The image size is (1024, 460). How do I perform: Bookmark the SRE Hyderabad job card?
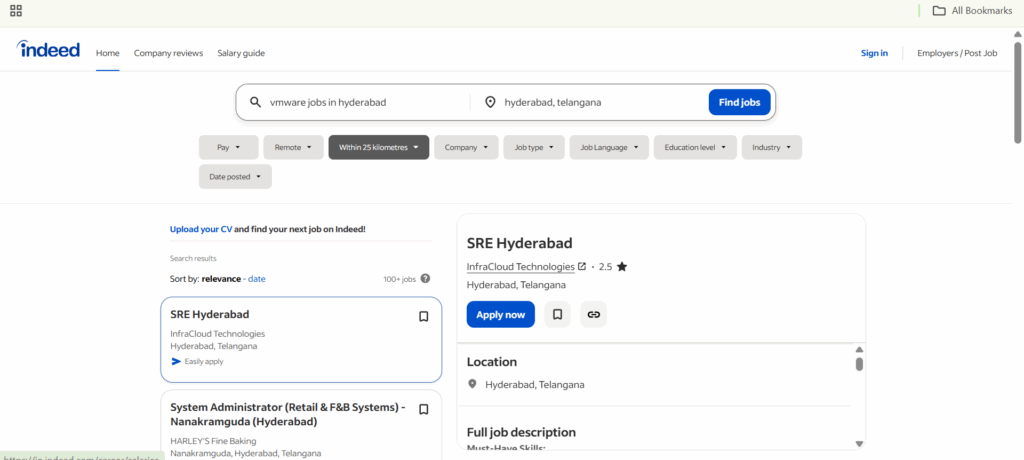(x=423, y=317)
